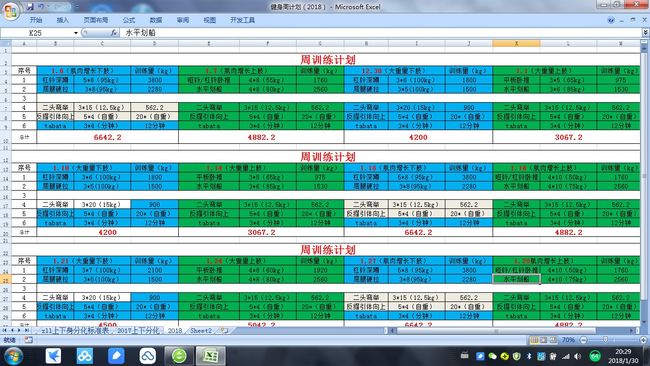Move the zoom slider handle

point(605,340)
